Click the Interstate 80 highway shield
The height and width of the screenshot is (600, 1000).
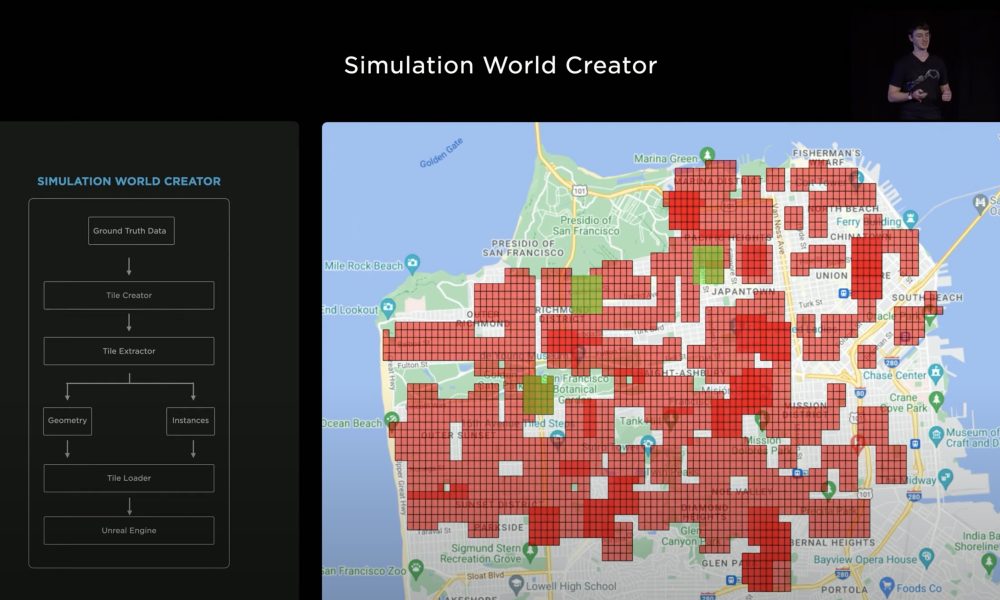tap(860, 393)
